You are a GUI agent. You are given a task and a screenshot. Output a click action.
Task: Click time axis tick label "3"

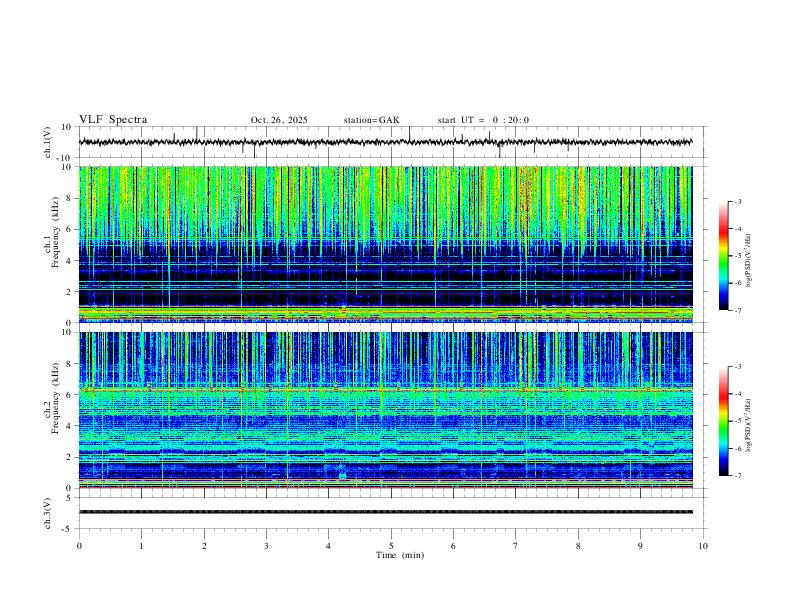point(266,546)
